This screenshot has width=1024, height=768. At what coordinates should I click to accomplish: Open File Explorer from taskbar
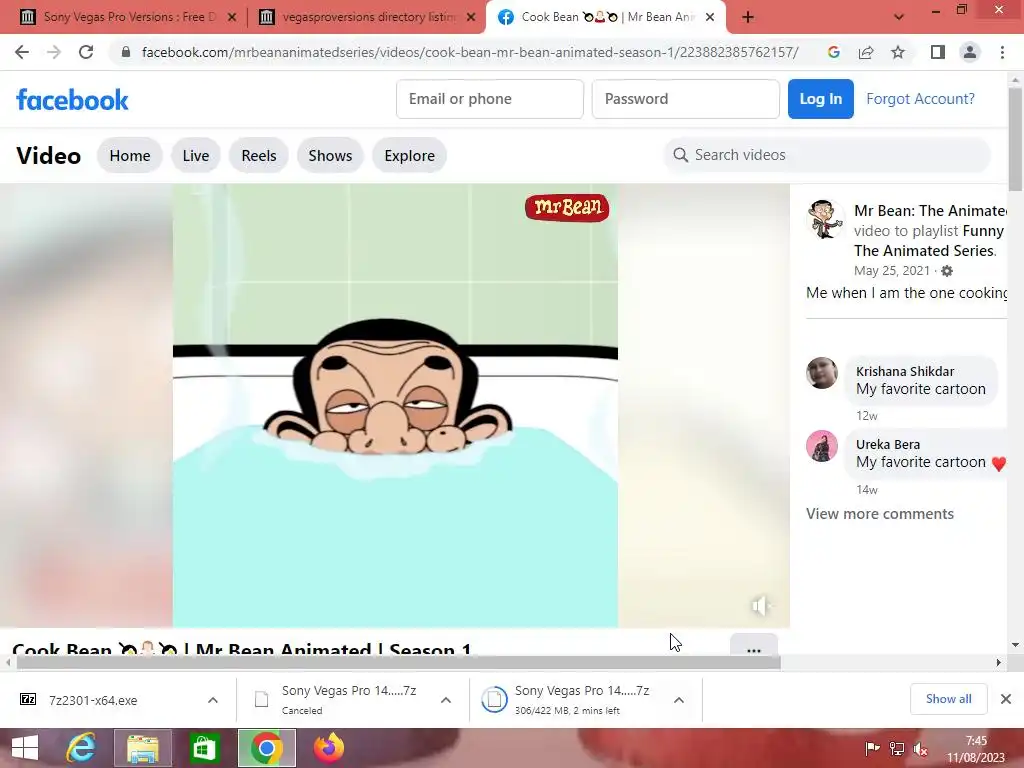tap(142, 748)
